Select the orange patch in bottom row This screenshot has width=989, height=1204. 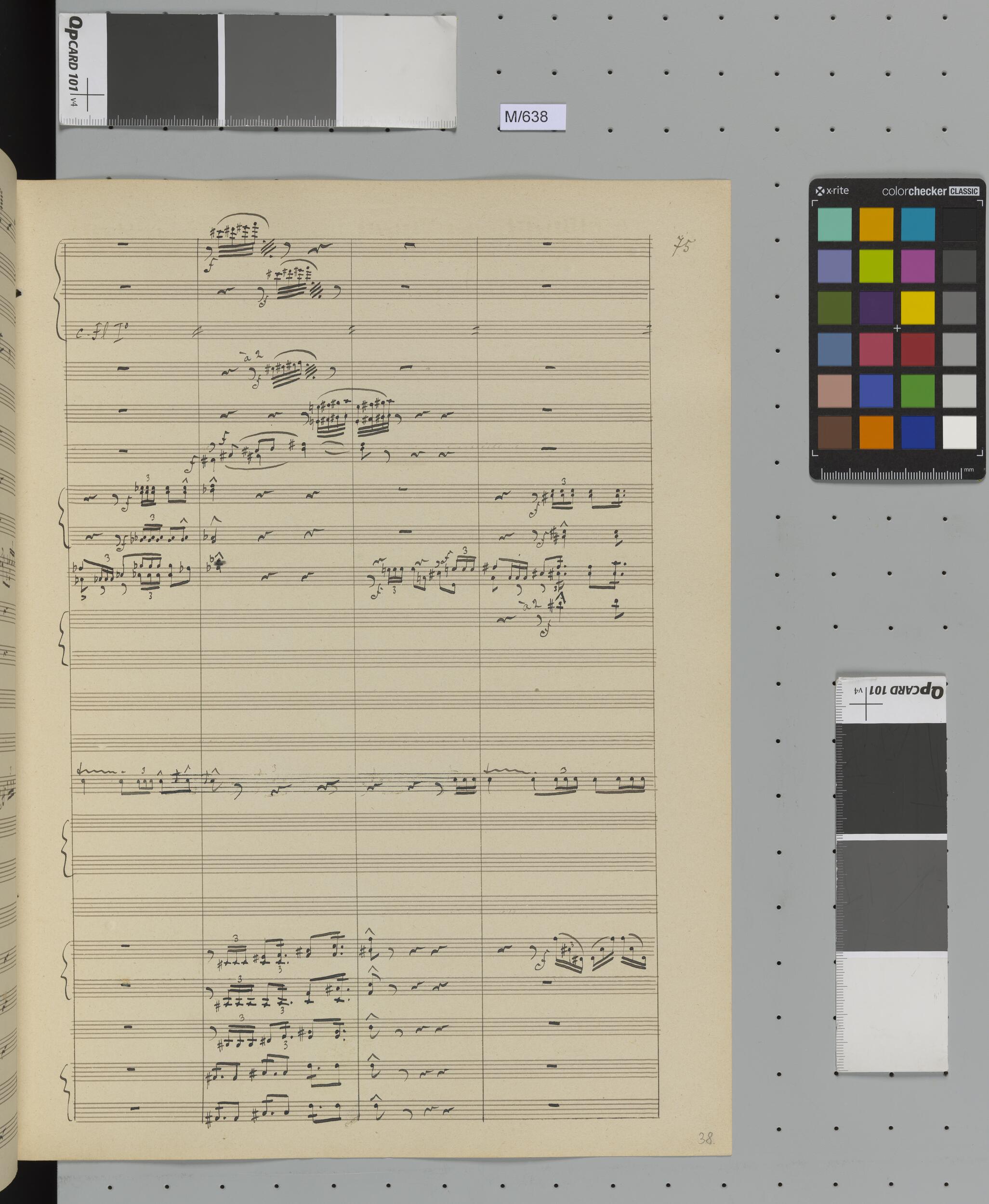click(876, 432)
